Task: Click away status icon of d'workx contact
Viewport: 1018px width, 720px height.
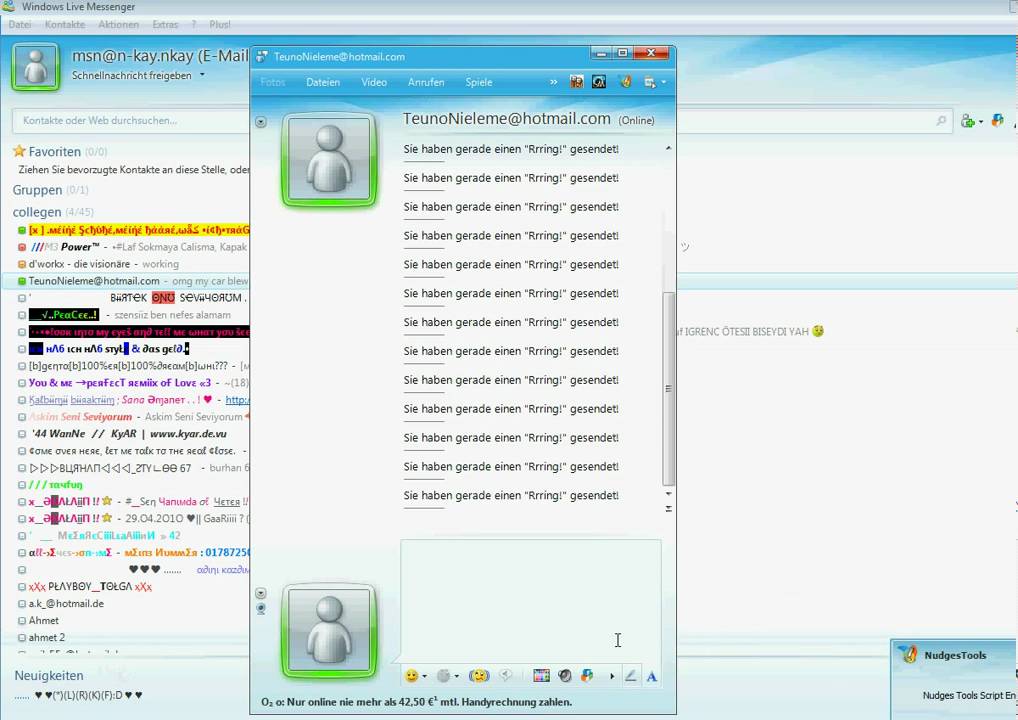Action: pos(21,264)
